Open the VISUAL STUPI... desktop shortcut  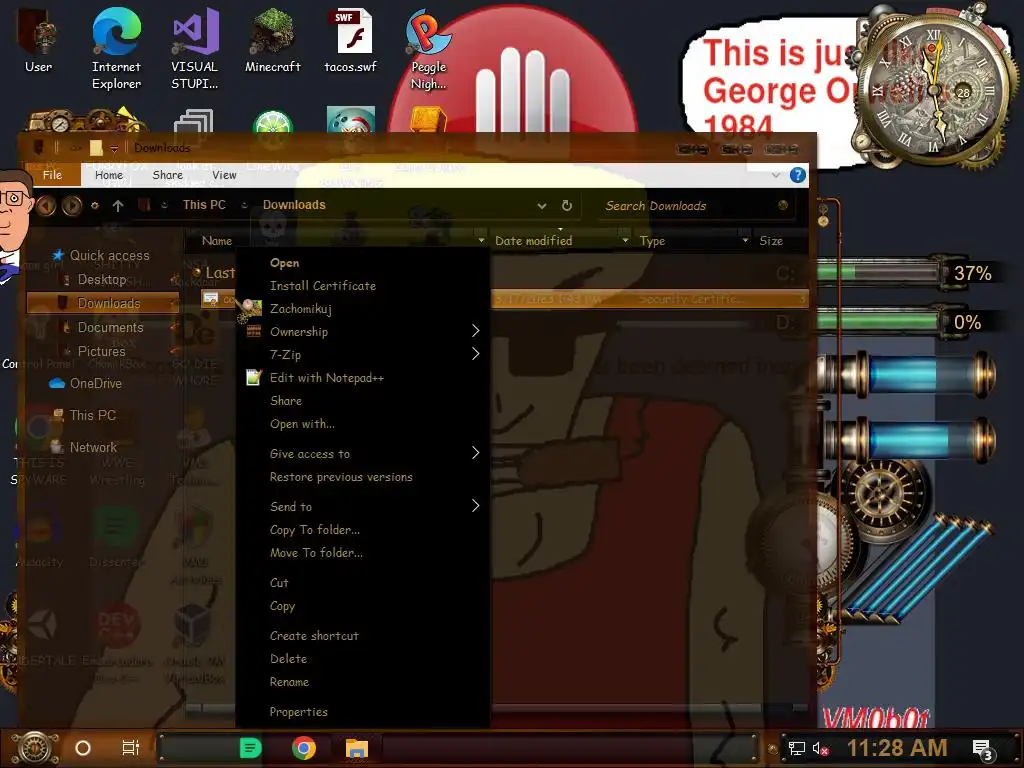pyautogui.click(x=195, y=47)
